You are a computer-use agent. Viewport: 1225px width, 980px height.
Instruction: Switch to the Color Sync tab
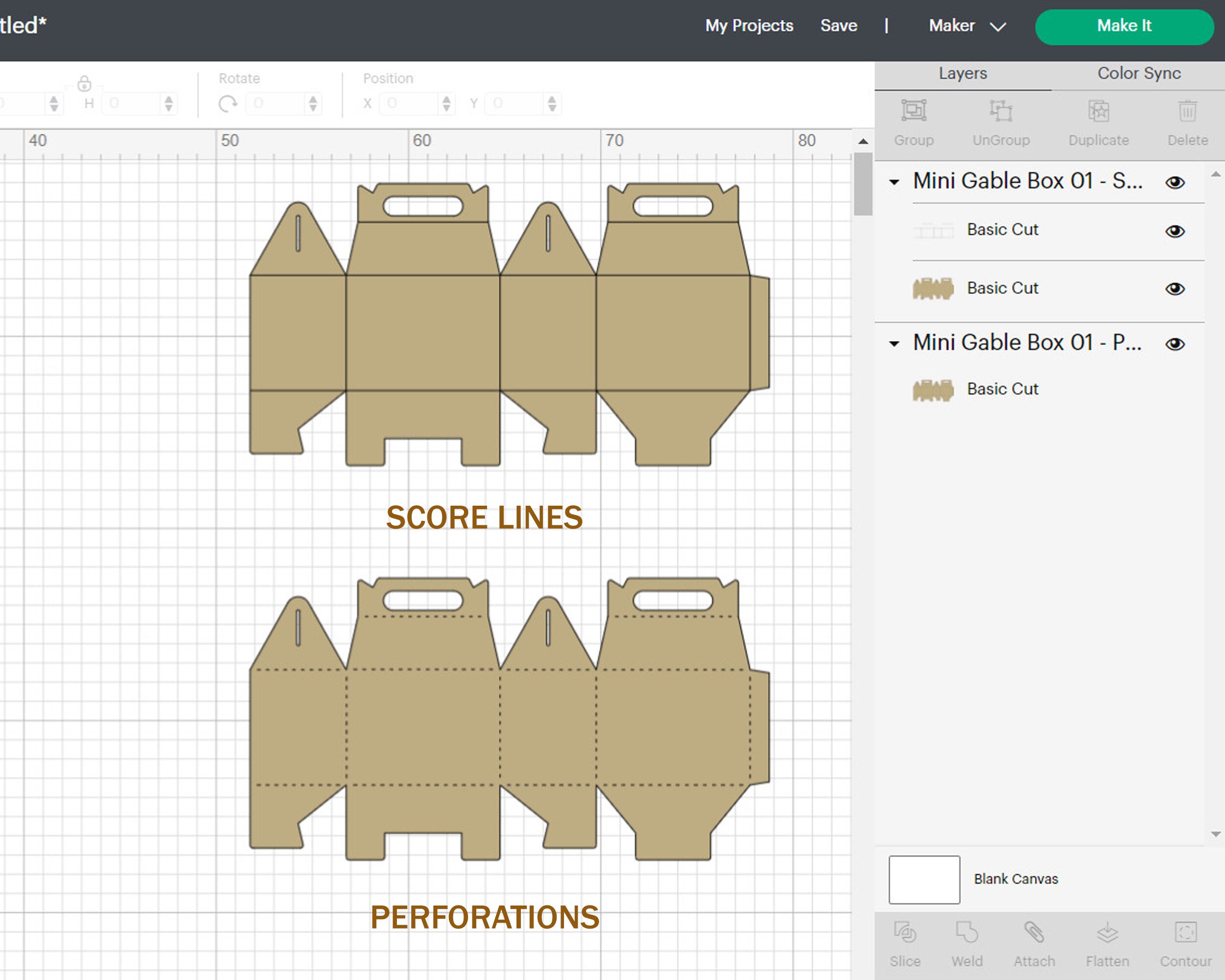coord(1139,73)
